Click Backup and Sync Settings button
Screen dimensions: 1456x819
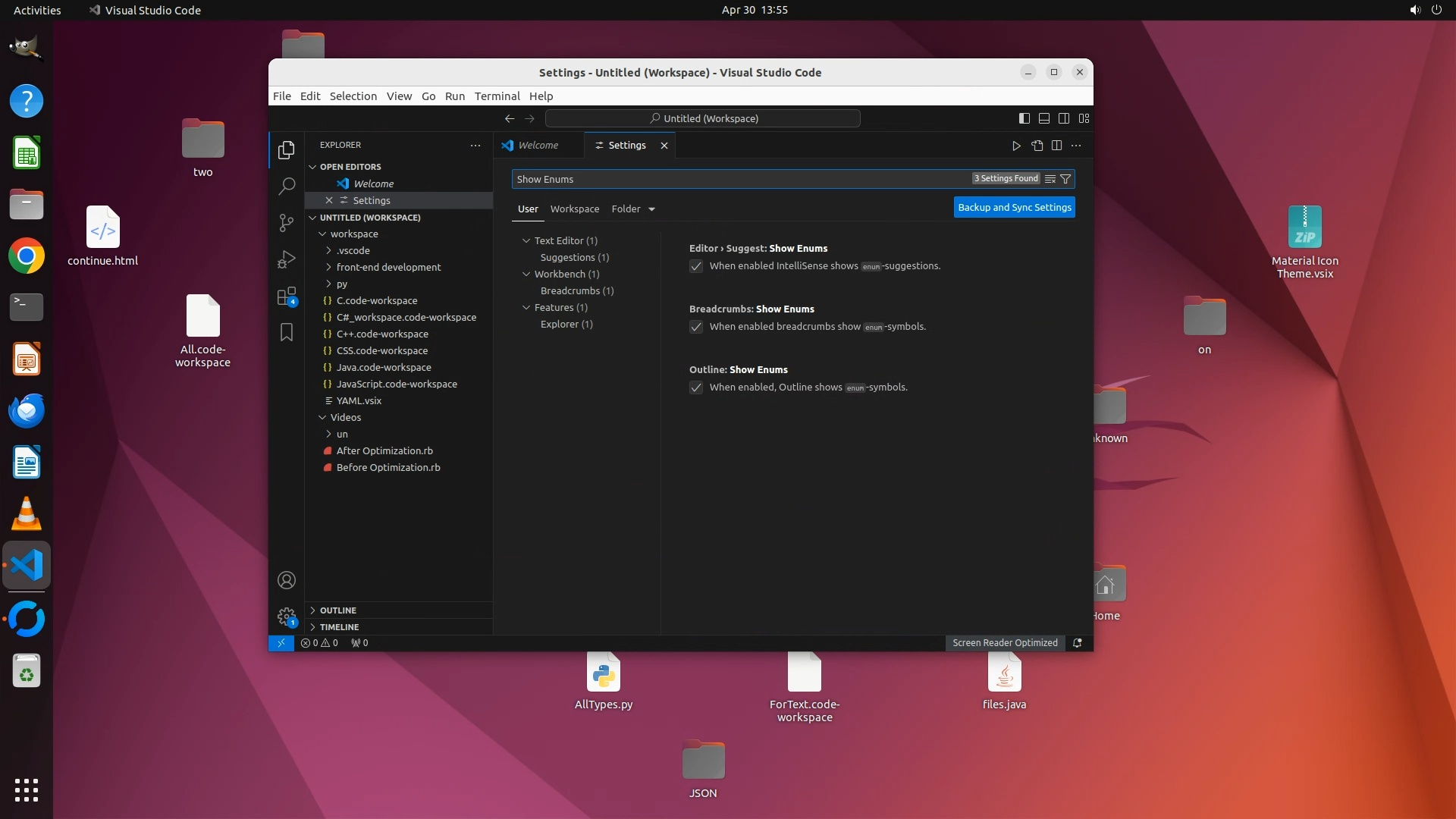click(x=1014, y=207)
